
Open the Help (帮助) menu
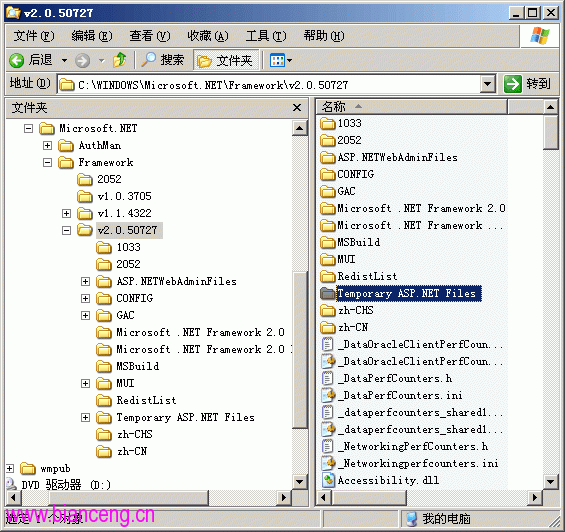point(324,36)
